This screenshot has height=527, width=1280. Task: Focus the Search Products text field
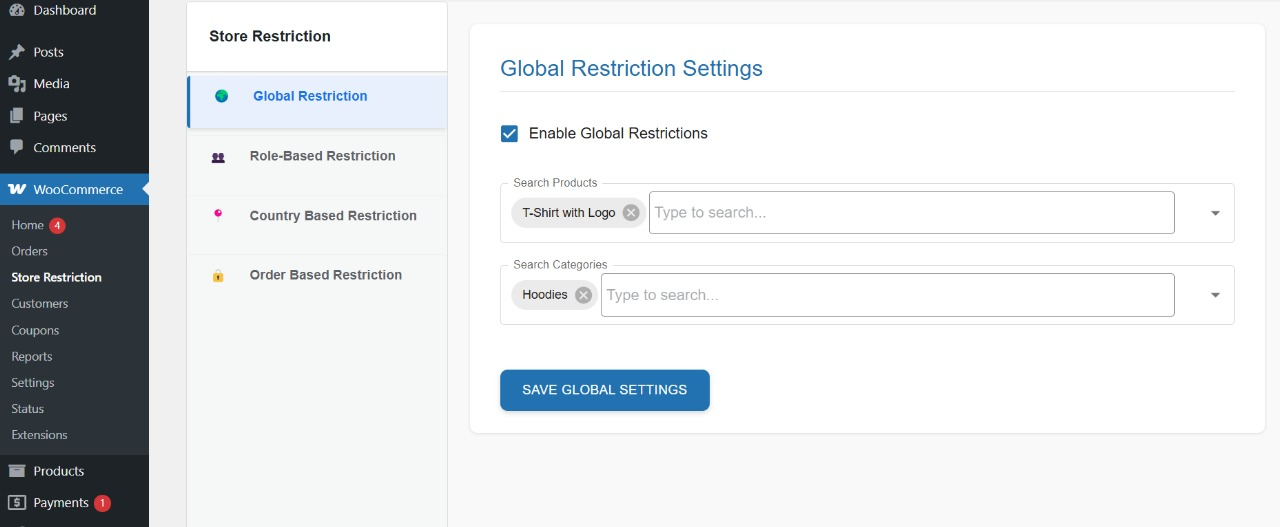click(x=910, y=212)
